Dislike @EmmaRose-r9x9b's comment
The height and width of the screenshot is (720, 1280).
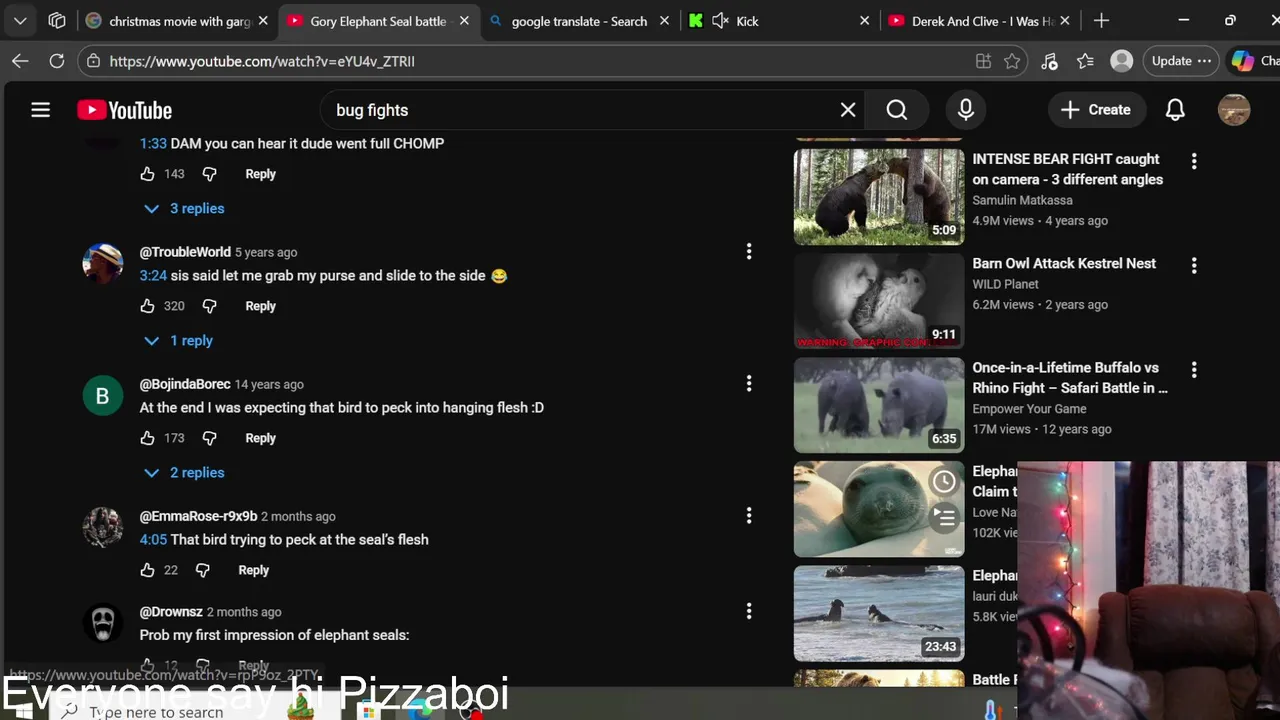[x=202, y=570]
